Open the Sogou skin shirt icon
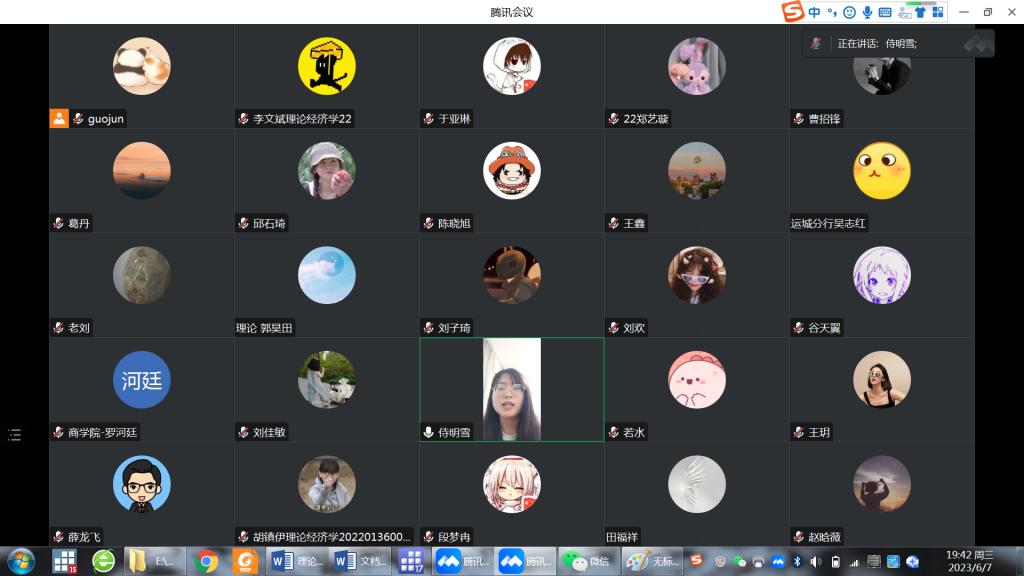 coord(919,12)
